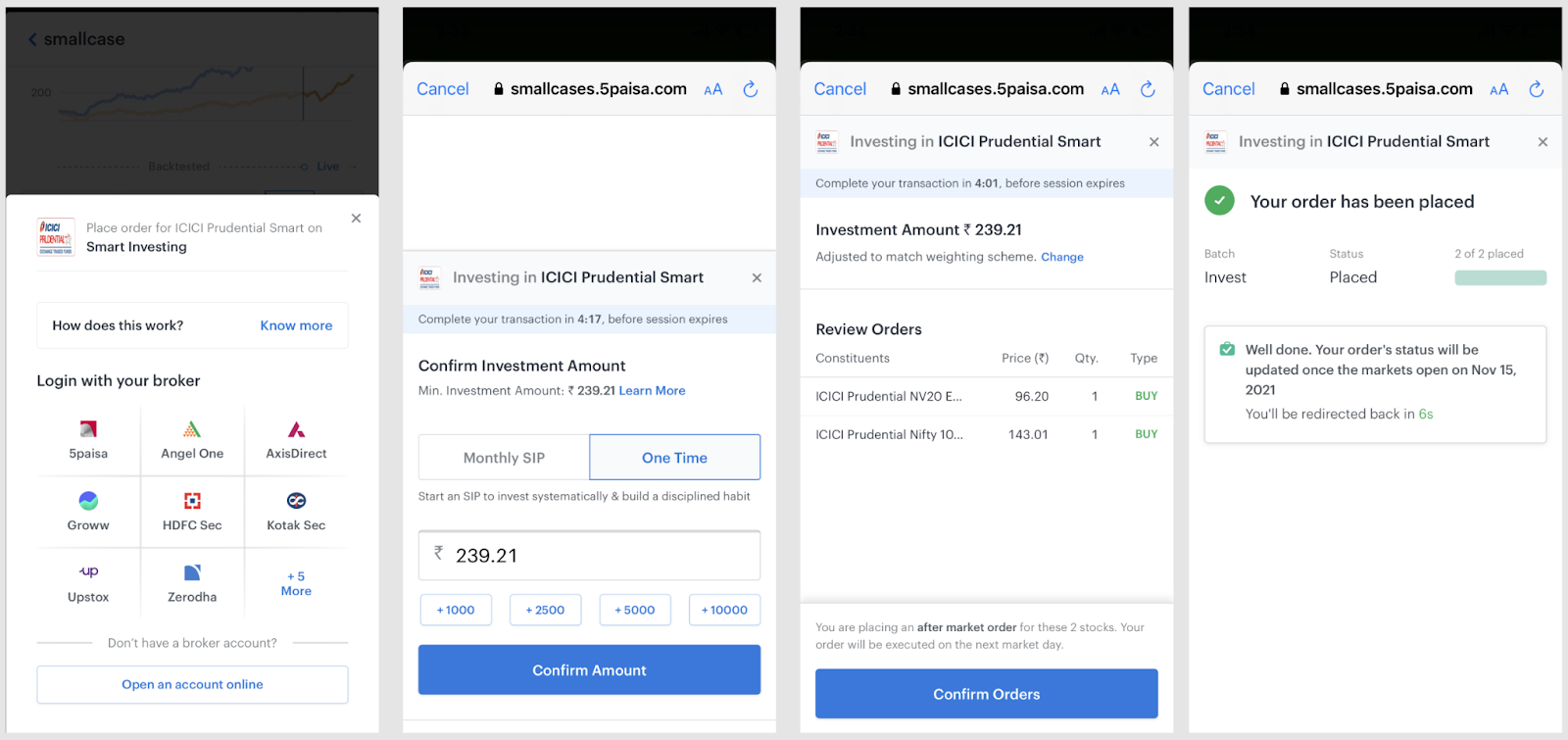Click Confirm Amount button

click(x=589, y=669)
